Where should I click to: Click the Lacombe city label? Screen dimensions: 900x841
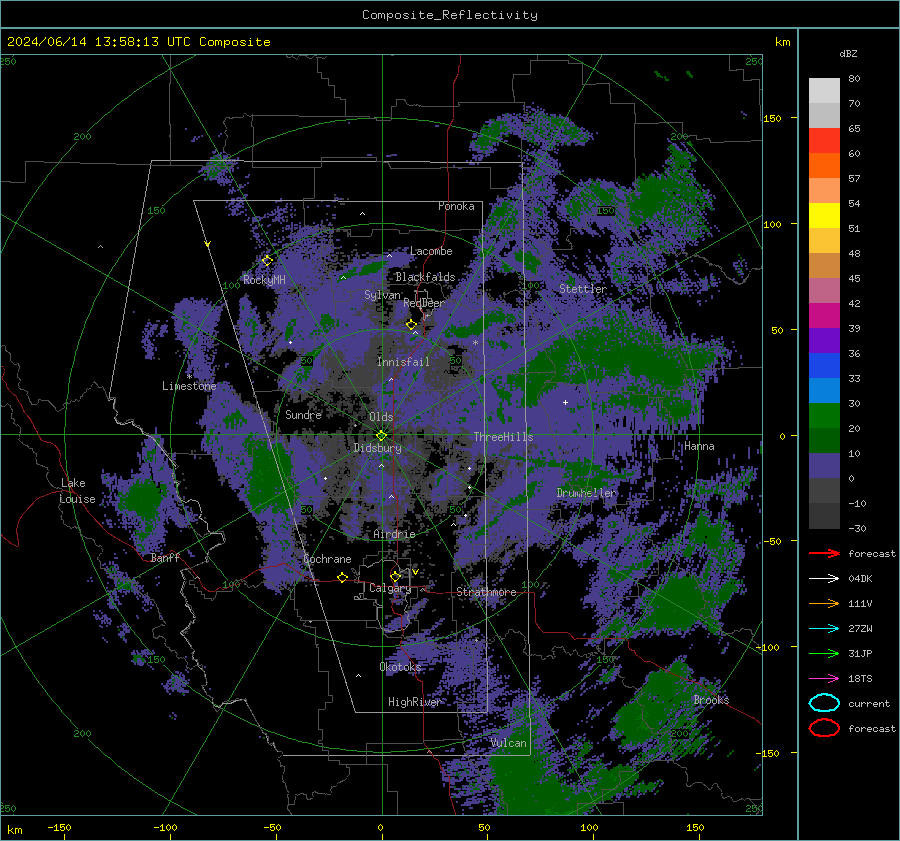coord(431,251)
